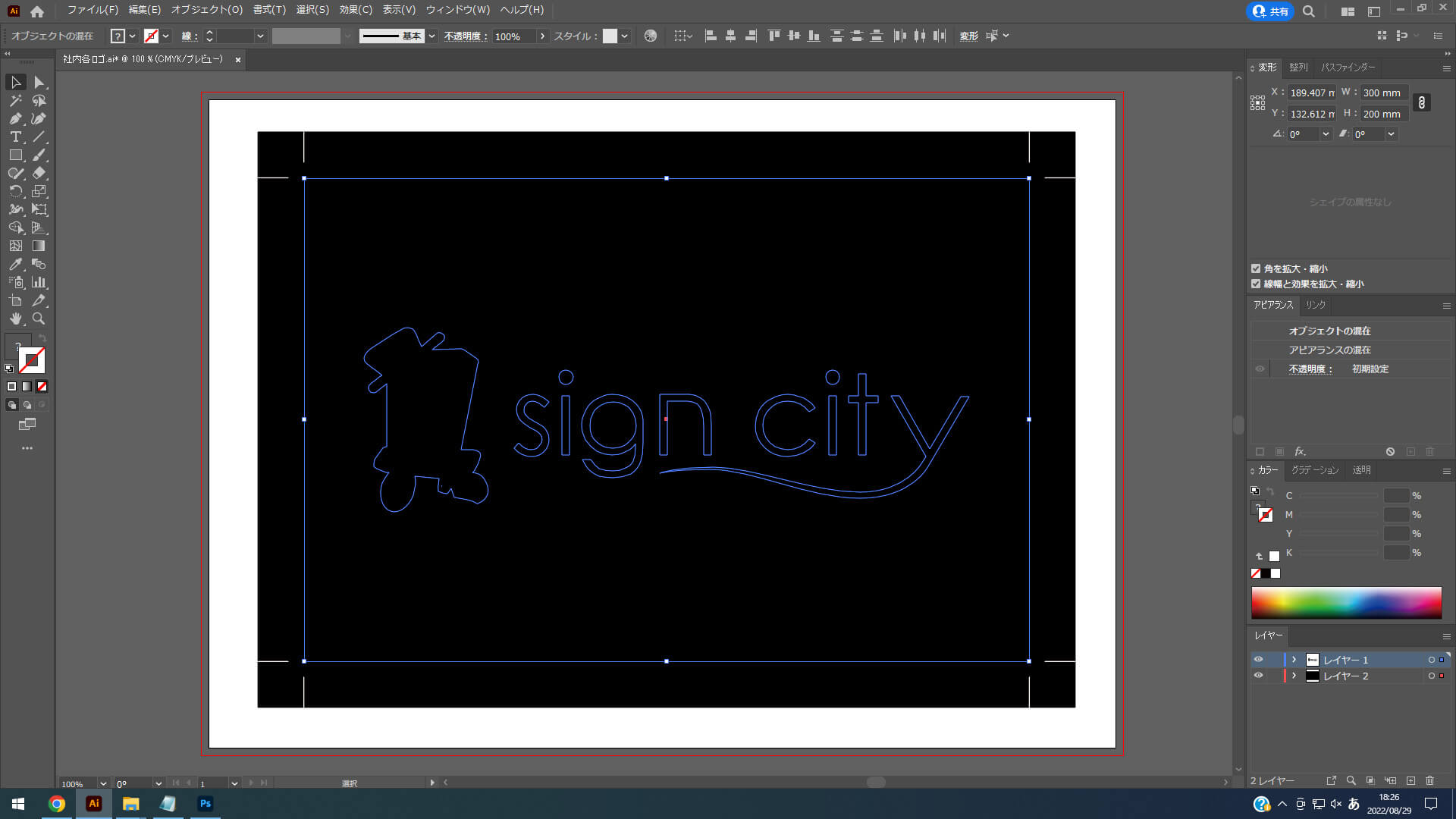Screen dimensions: 1456x819
Task: Toggle visibility of 不透明度 appearance row
Action: [1260, 369]
